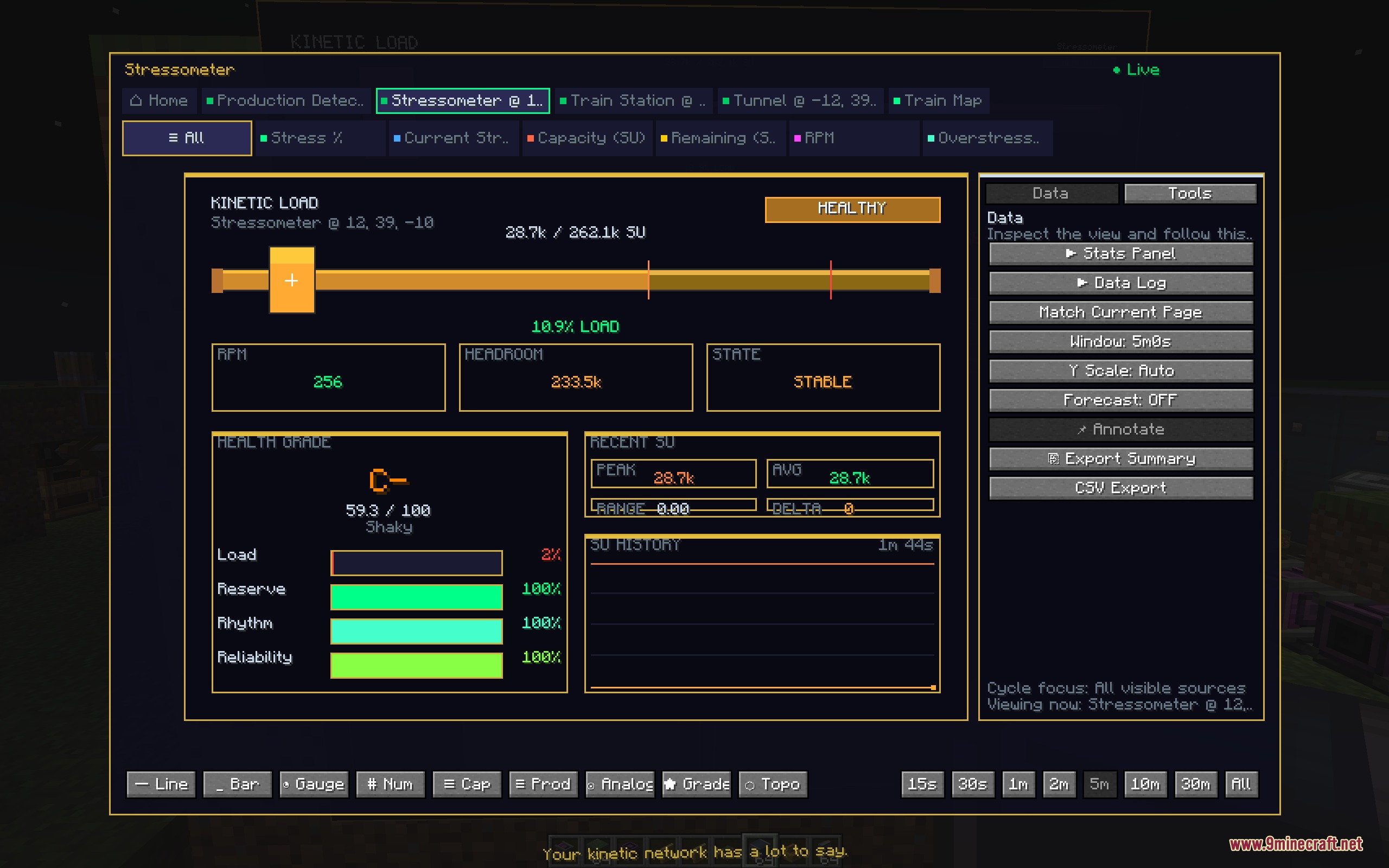Select the Analog view mode
This screenshot has height=868, width=1389.
click(x=620, y=784)
